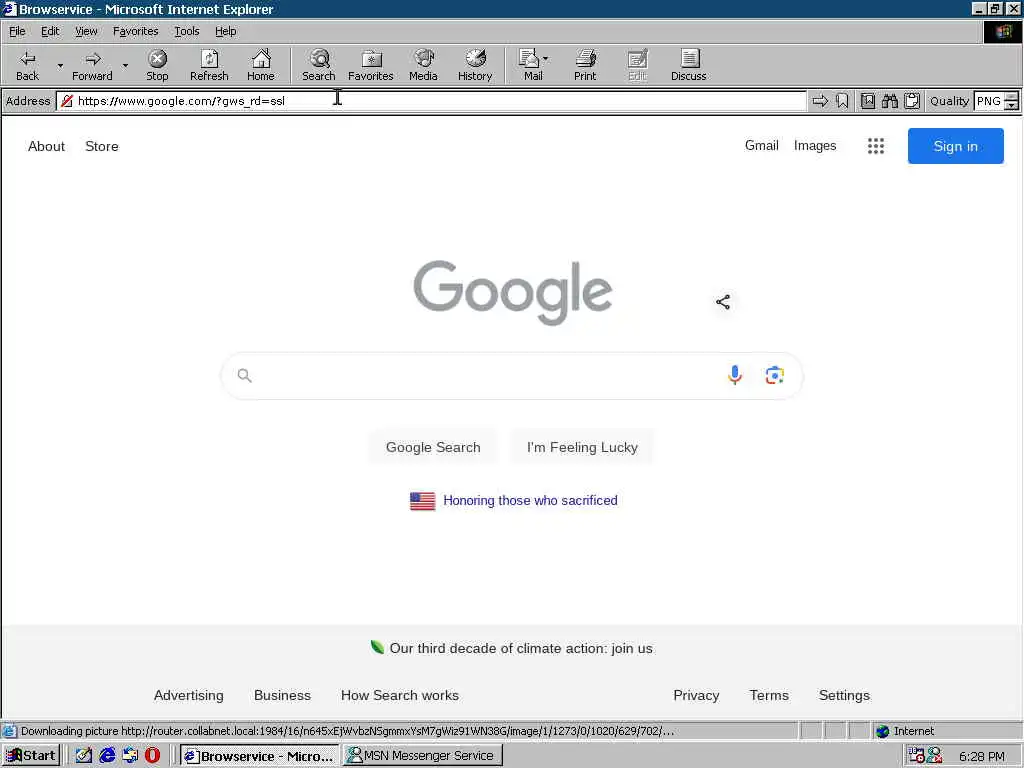
Task: Open the Terms footer link
Action: coord(769,696)
